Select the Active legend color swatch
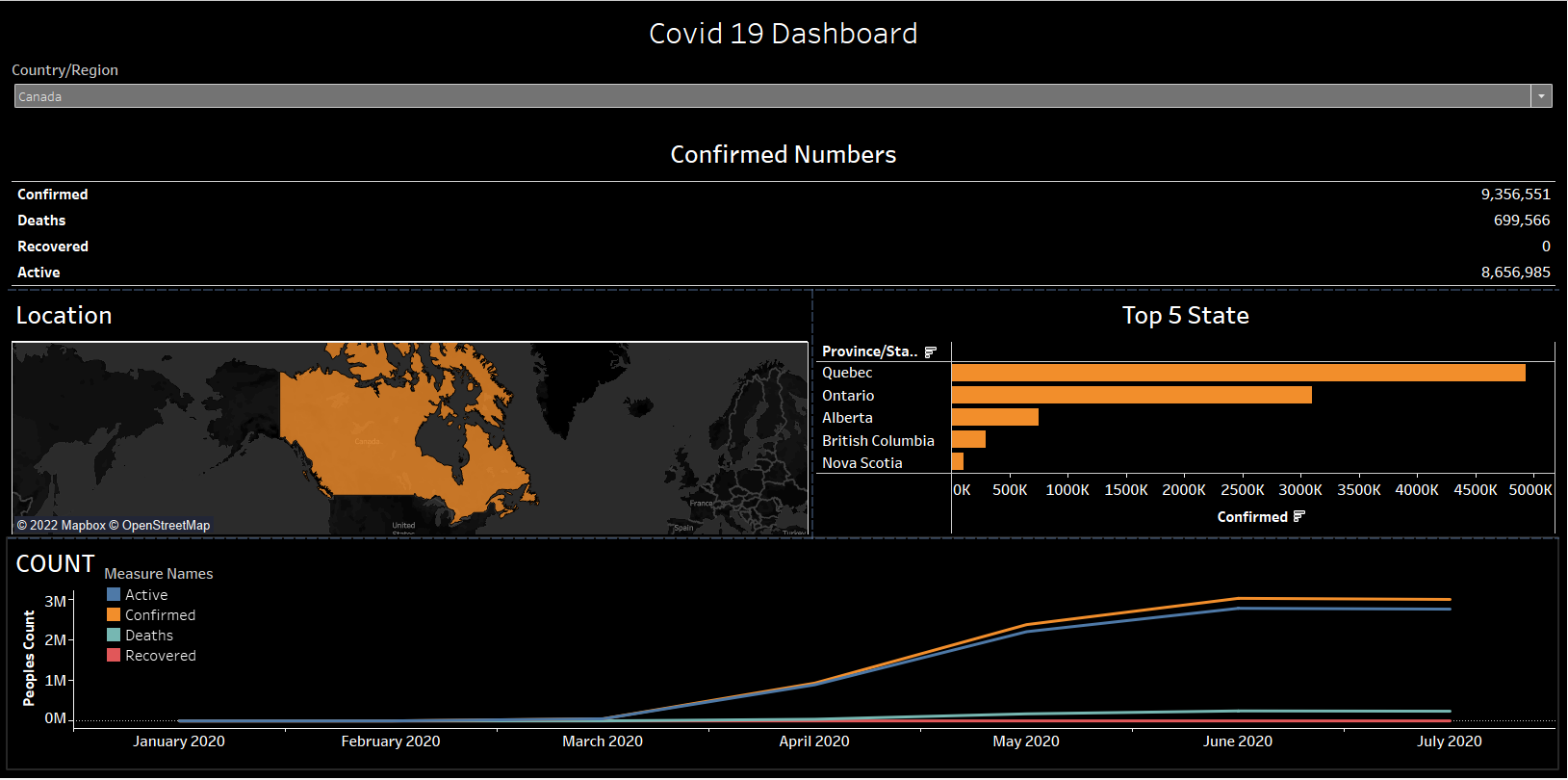 (114, 595)
